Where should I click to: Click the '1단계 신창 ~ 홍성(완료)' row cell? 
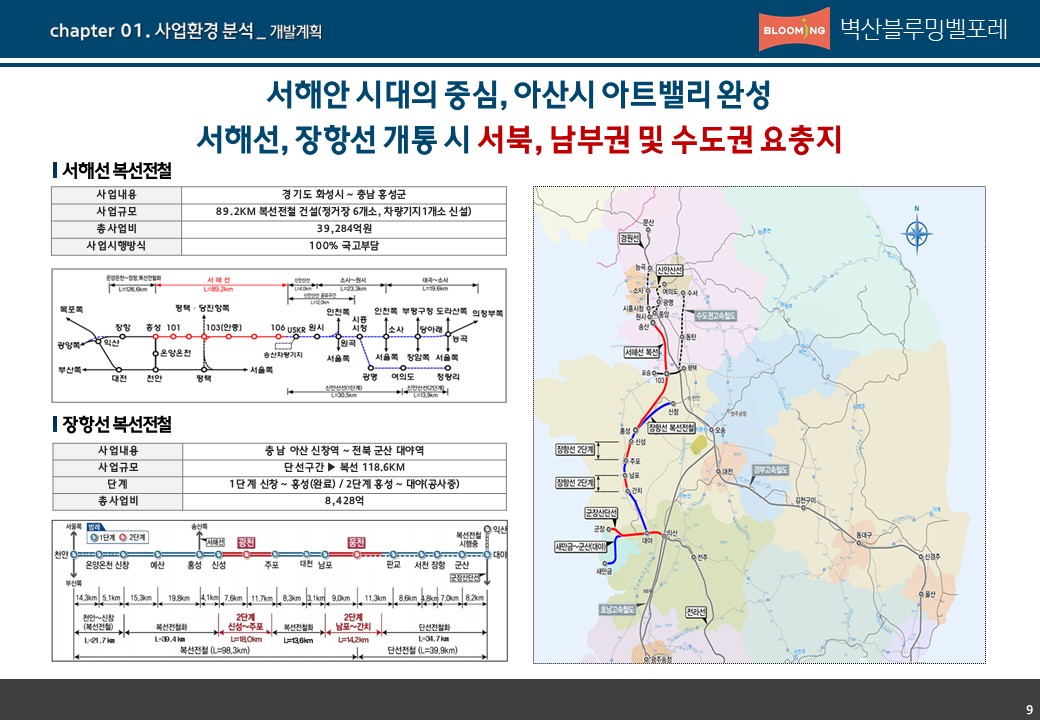344,484
